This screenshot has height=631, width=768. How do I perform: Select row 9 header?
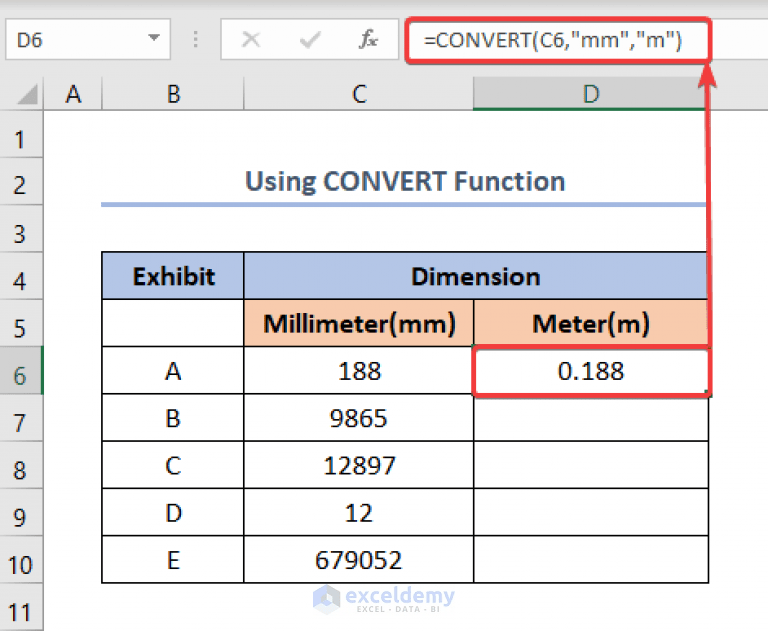21,513
